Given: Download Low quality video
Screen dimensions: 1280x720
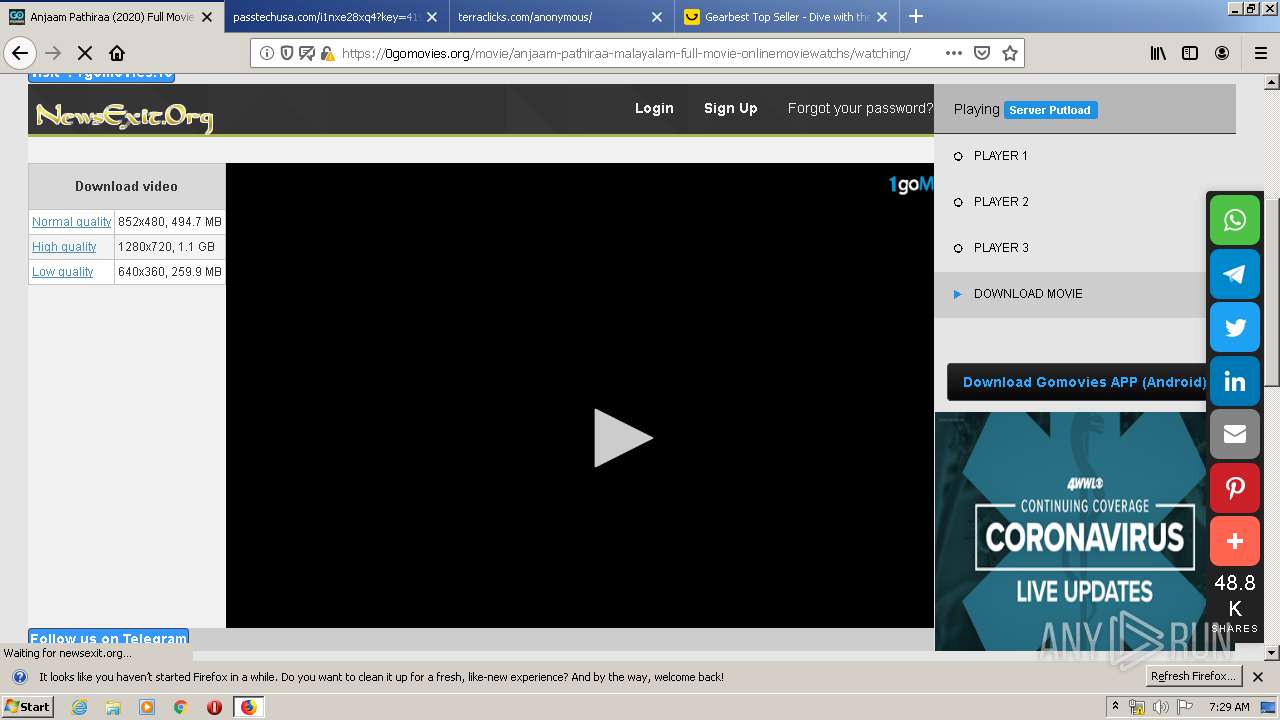Looking at the screenshot, I should pyautogui.click(x=62, y=272).
